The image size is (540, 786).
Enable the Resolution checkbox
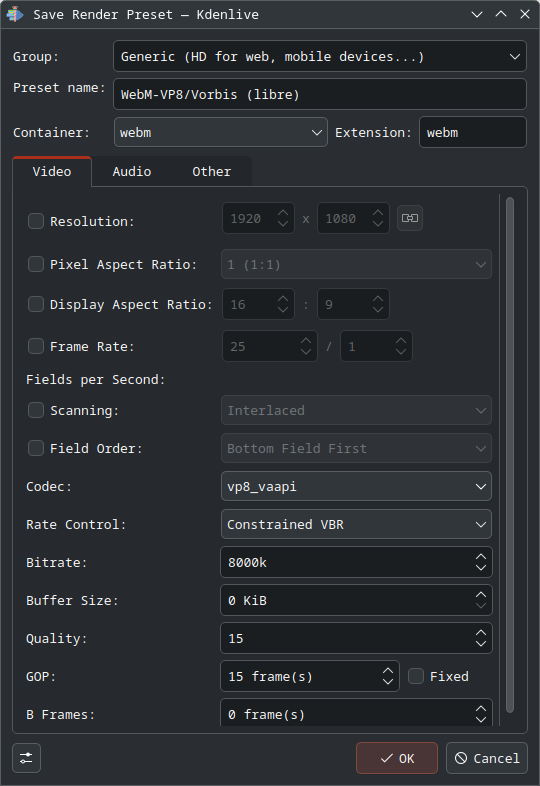[x=36, y=221]
